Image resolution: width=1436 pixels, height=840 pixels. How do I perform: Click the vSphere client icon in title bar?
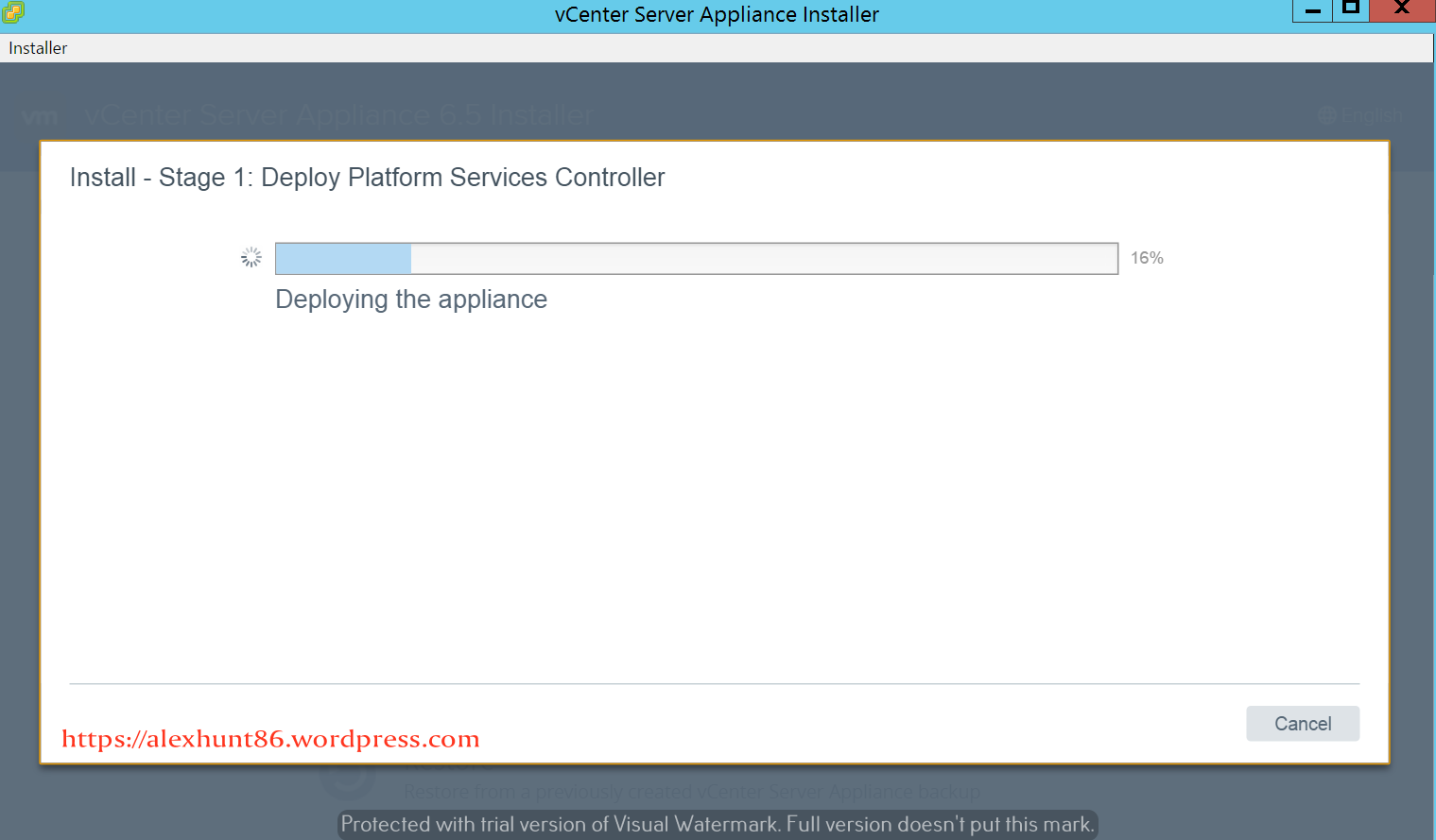(x=13, y=13)
